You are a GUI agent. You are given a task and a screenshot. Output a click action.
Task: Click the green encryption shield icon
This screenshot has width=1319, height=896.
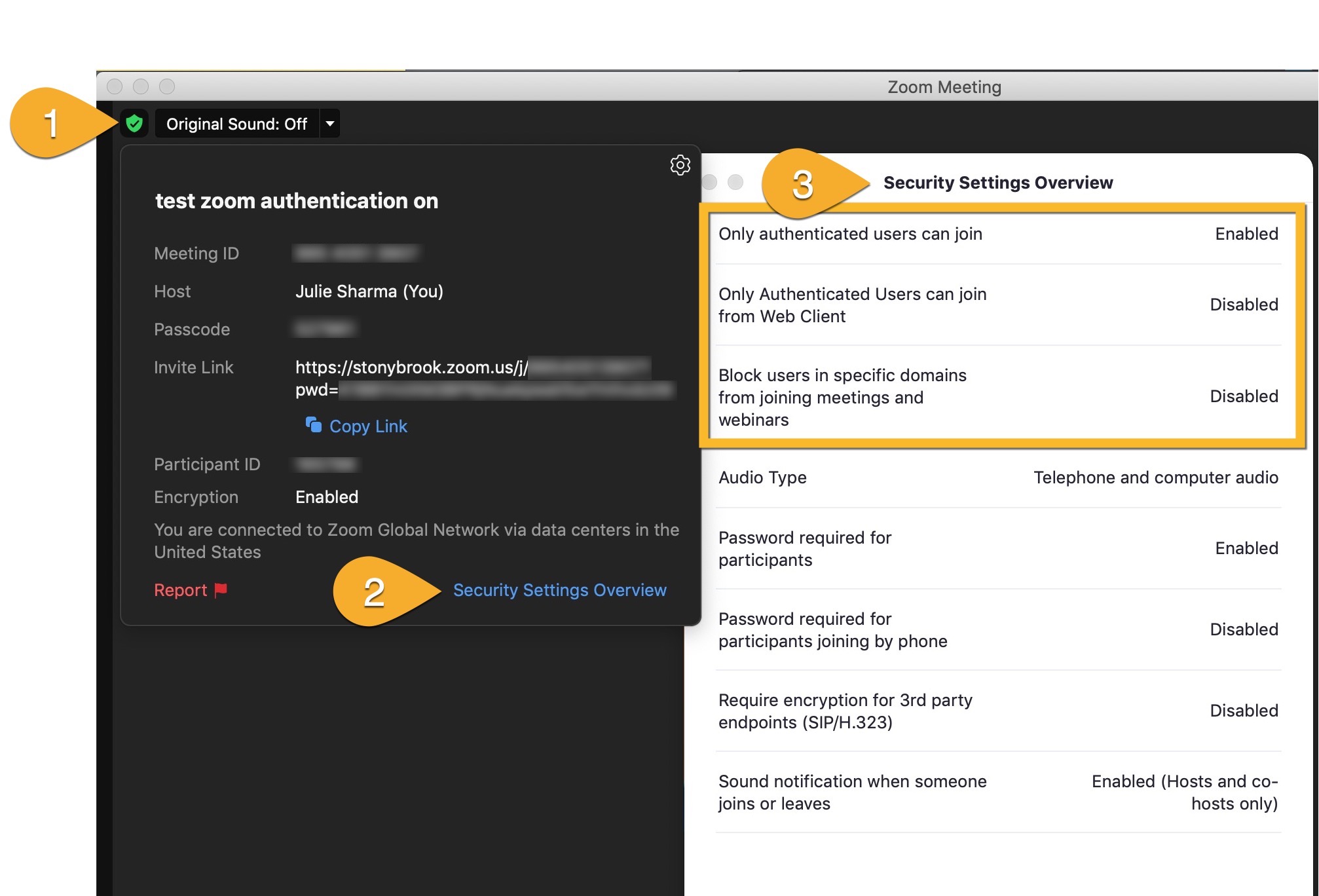[x=136, y=123]
